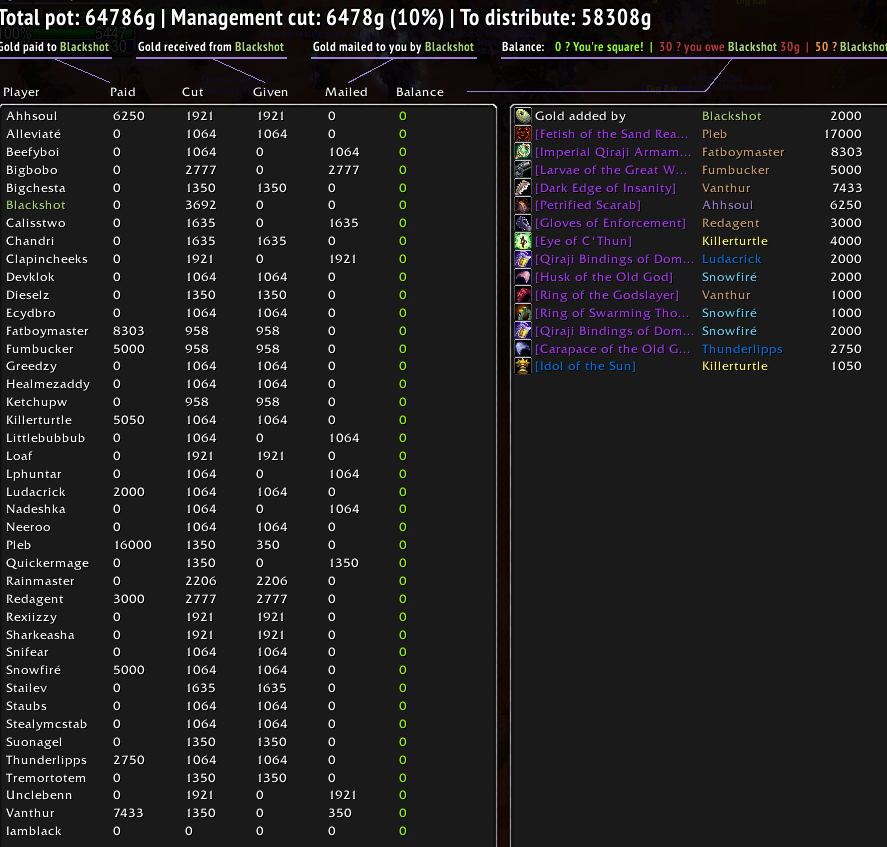Click the Petrified Scarab item icon
Screen dimensions: 887x847
coord(523,205)
